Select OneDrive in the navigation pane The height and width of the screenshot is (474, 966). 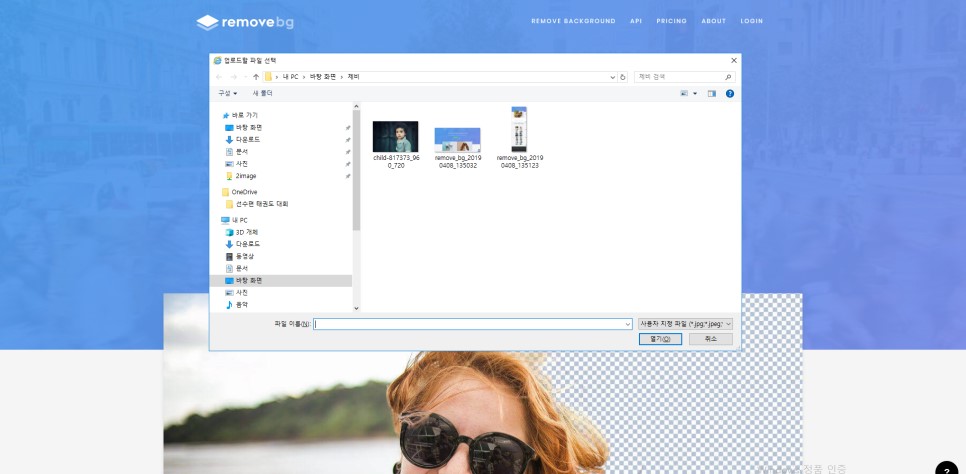245,192
